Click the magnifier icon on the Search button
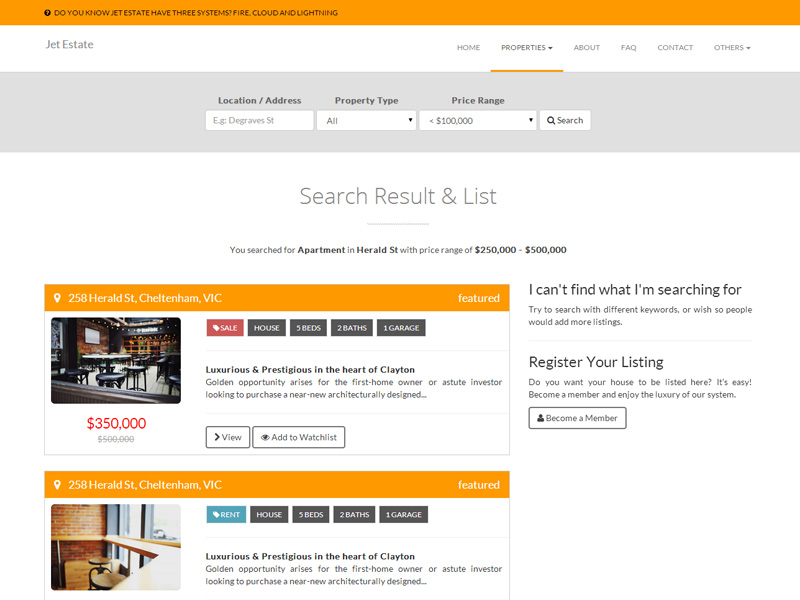 (549, 119)
